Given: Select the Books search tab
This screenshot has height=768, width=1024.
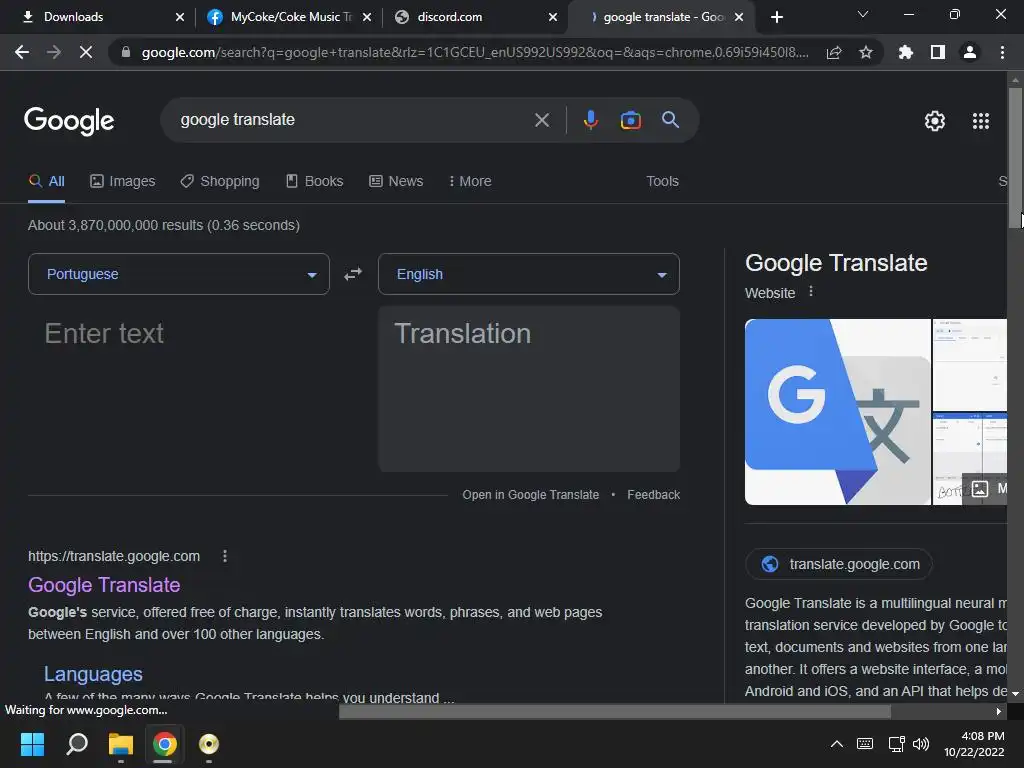Looking at the screenshot, I should [x=315, y=181].
